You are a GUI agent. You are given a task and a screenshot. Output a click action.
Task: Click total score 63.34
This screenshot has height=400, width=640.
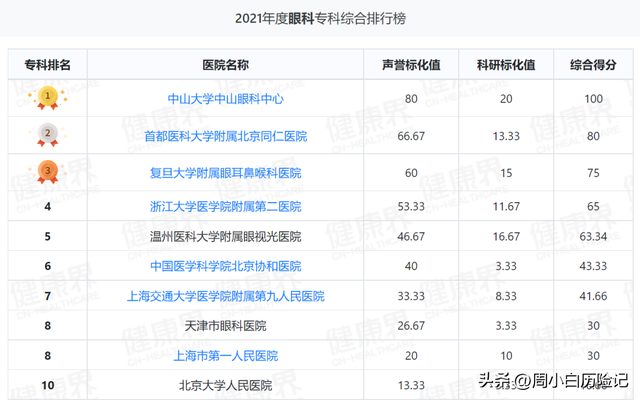[593, 236]
